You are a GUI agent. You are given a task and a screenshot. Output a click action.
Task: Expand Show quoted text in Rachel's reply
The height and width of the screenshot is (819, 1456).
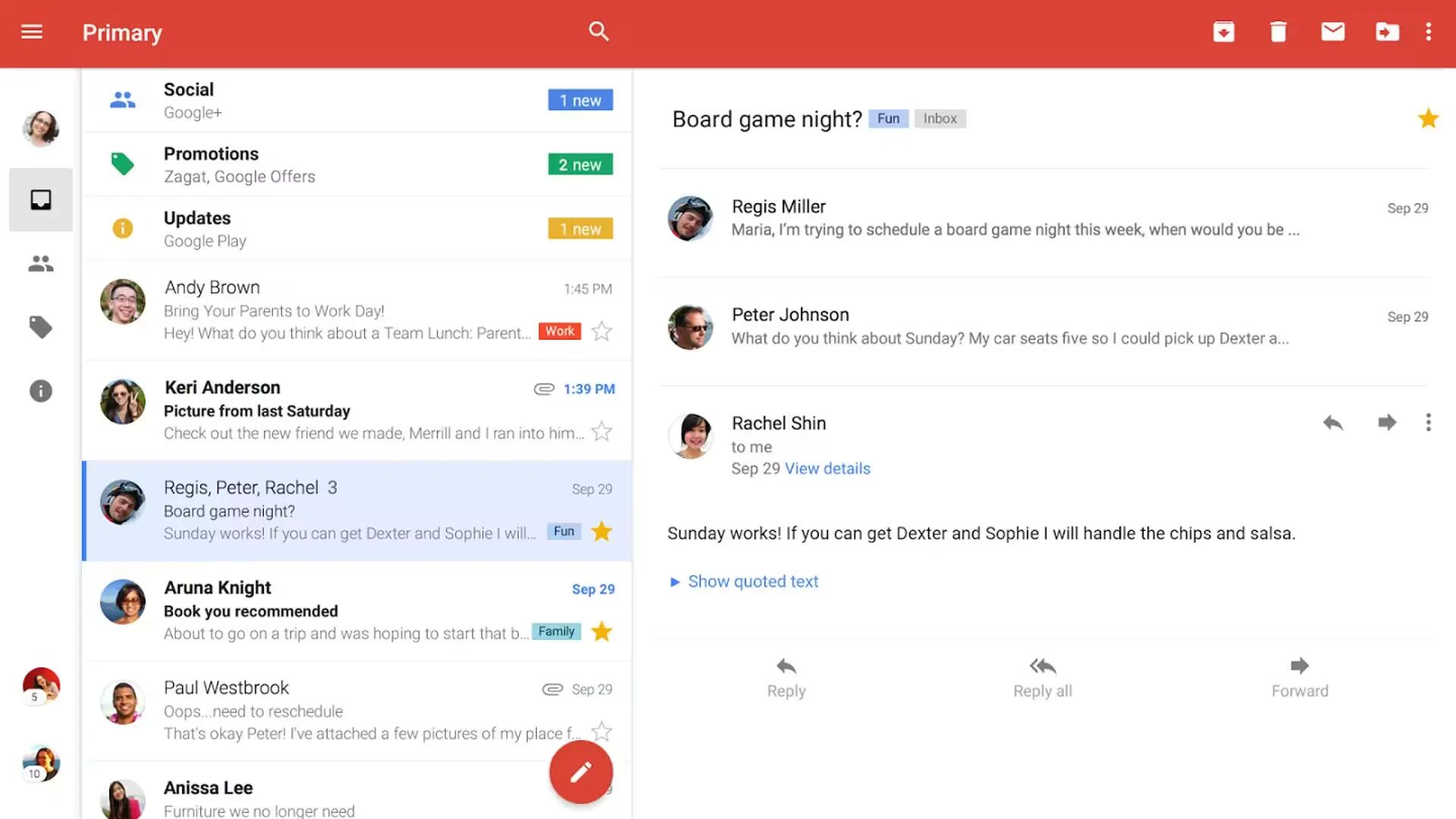744,580
